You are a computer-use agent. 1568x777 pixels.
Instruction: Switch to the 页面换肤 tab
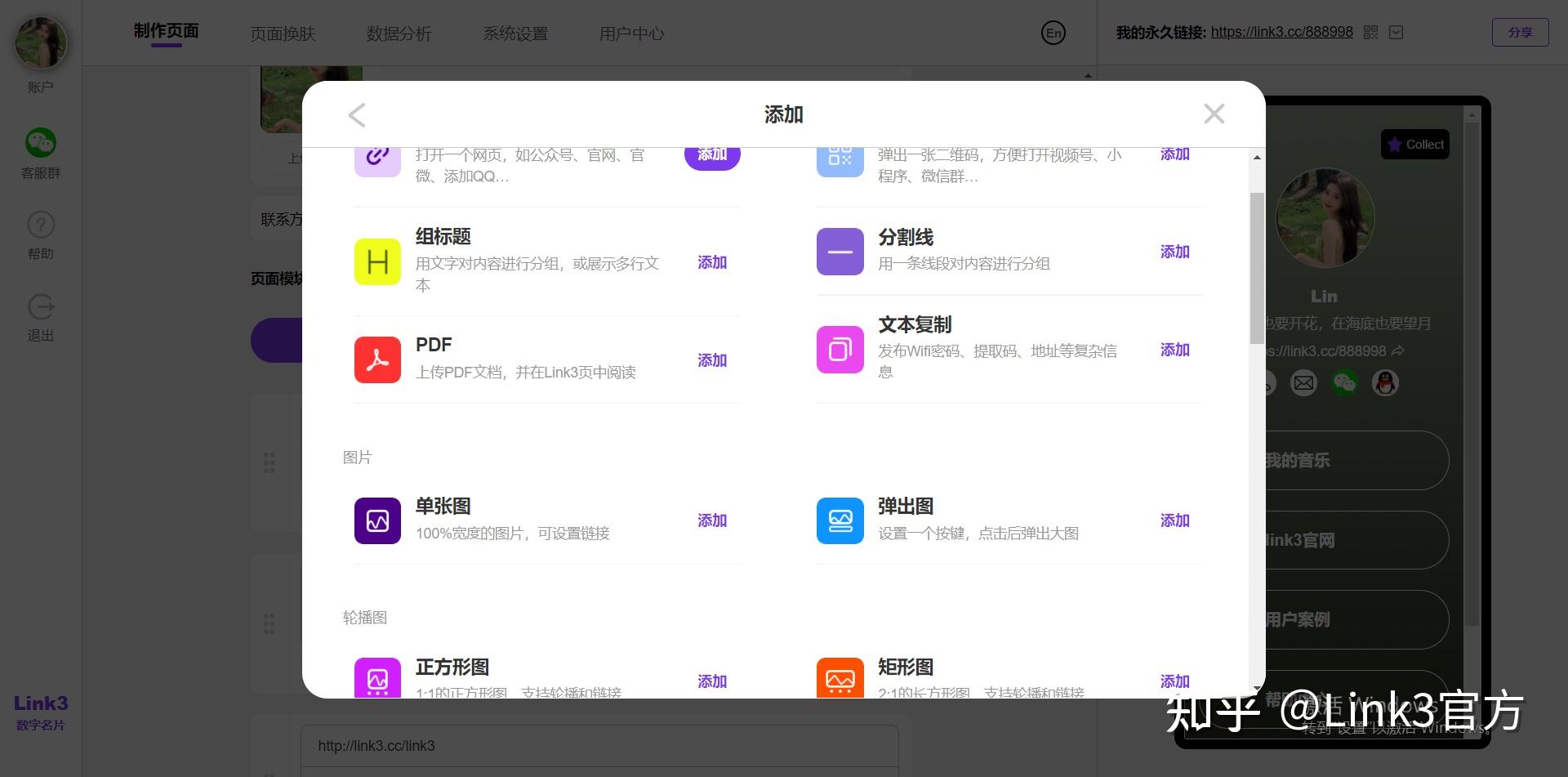point(283,33)
